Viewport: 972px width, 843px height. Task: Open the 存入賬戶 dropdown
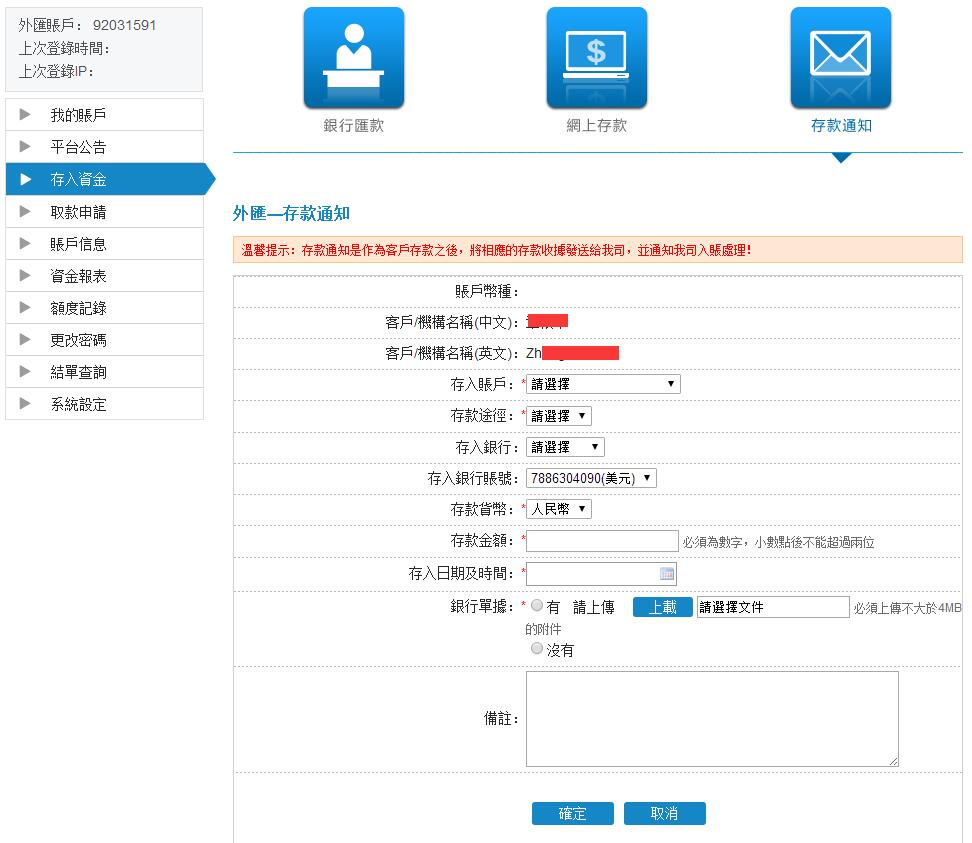(x=603, y=384)
